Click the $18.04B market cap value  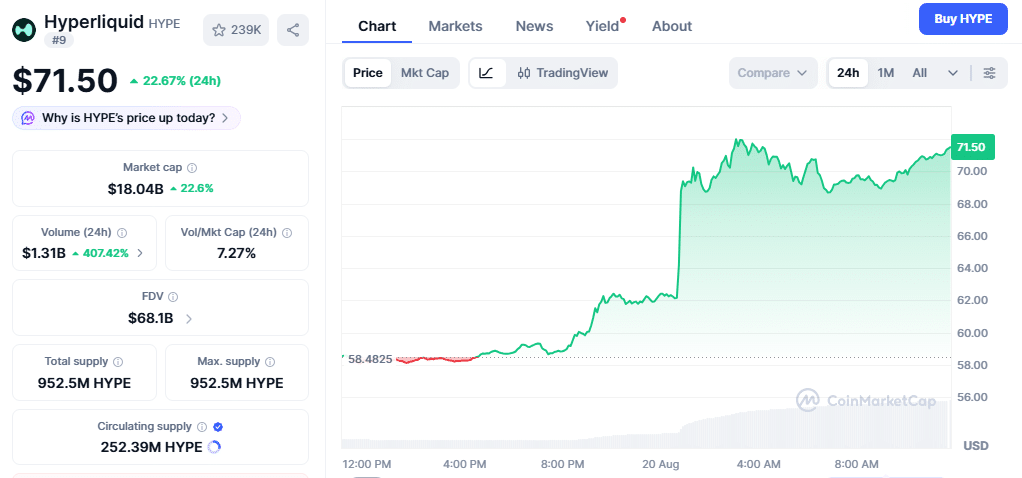point(136,189)
